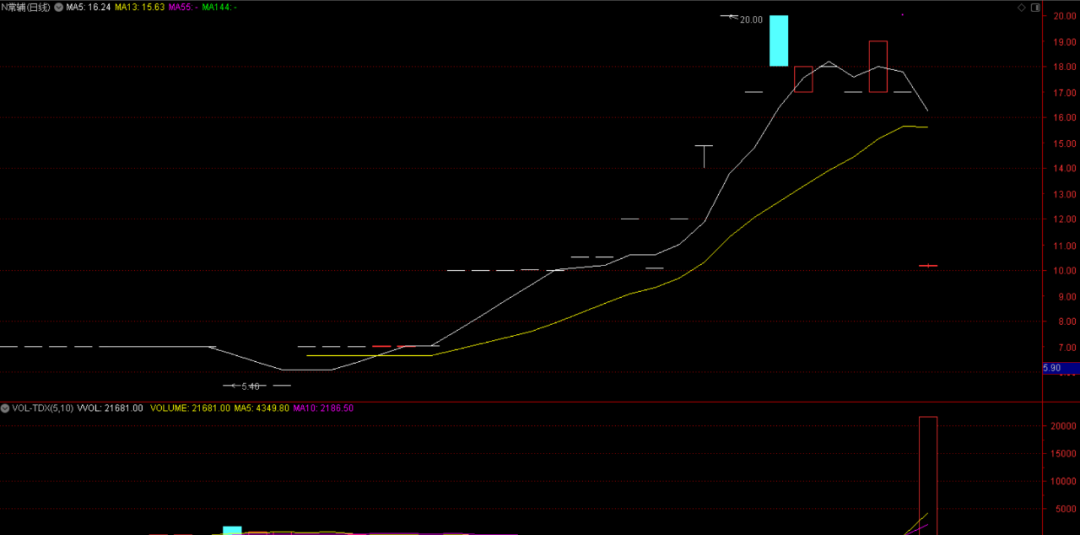The width and height of the screenshot is (1080, 535).
Task: Select the green MA144 indicator label
Action: [x=219, y=7]
